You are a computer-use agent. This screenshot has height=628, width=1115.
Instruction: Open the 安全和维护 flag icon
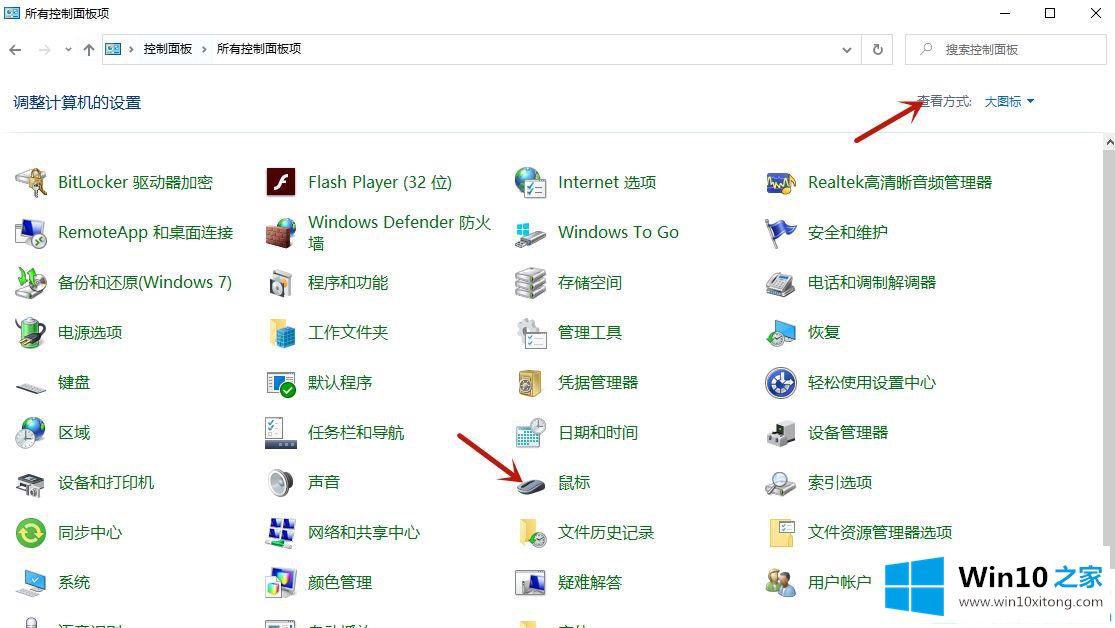[x=781, y=233]
